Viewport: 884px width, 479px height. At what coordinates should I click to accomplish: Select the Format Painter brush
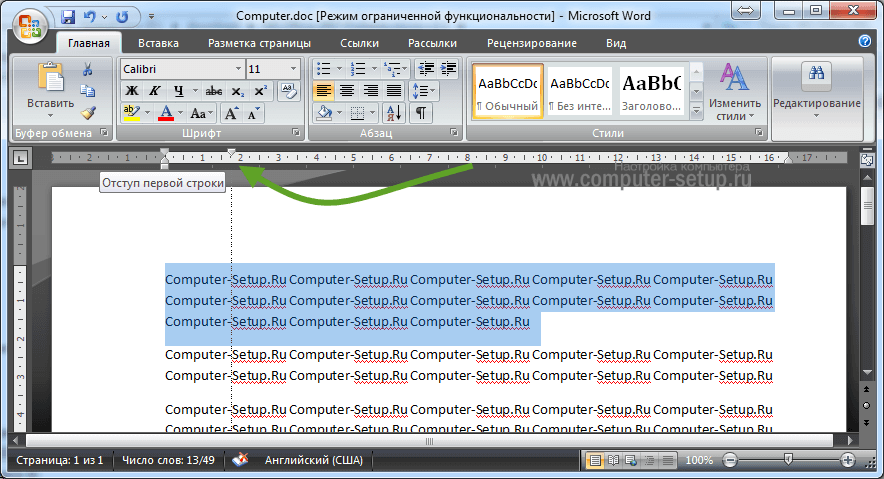click(87, 113)
